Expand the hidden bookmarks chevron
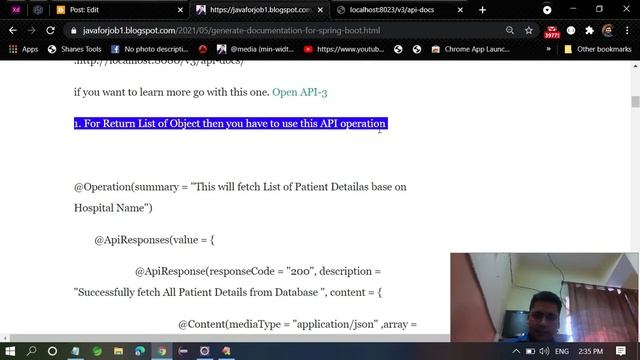 pos(548,49)
